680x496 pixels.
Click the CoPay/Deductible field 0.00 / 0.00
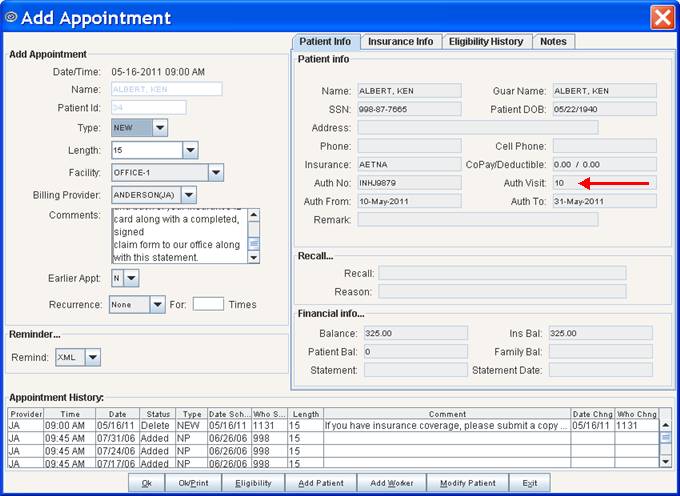(x=605, y=165)
